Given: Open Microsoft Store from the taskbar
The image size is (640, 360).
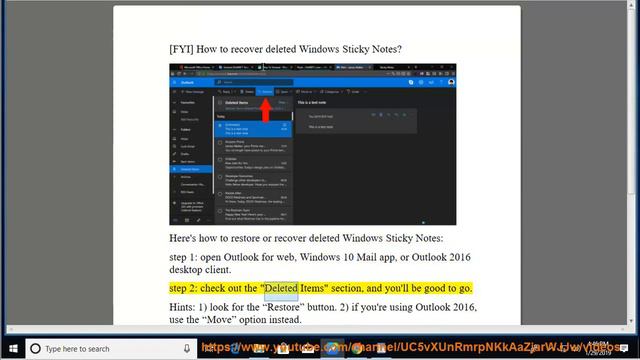Looking at the screenshot, I should pos(283,349).
